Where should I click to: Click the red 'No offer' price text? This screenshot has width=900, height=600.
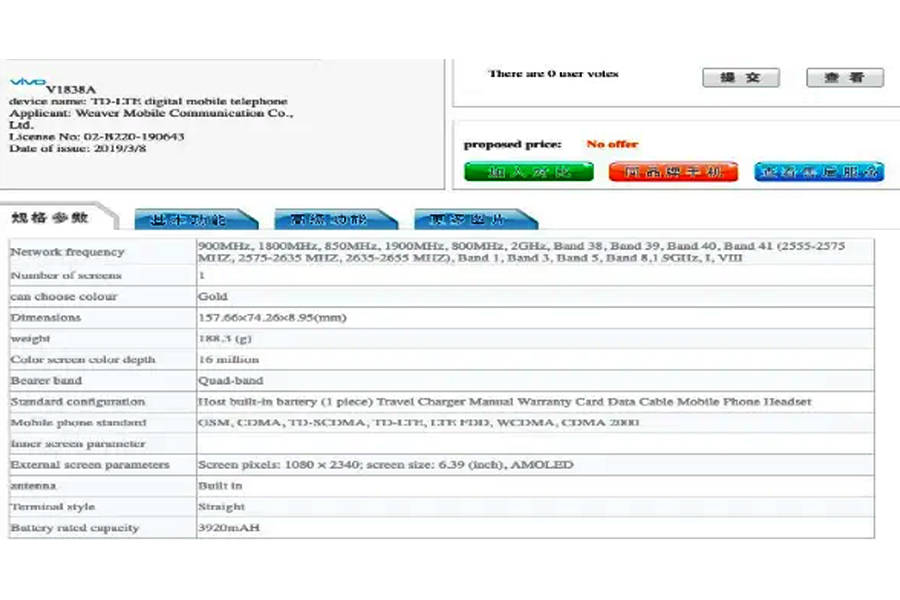tap(612, 144)
